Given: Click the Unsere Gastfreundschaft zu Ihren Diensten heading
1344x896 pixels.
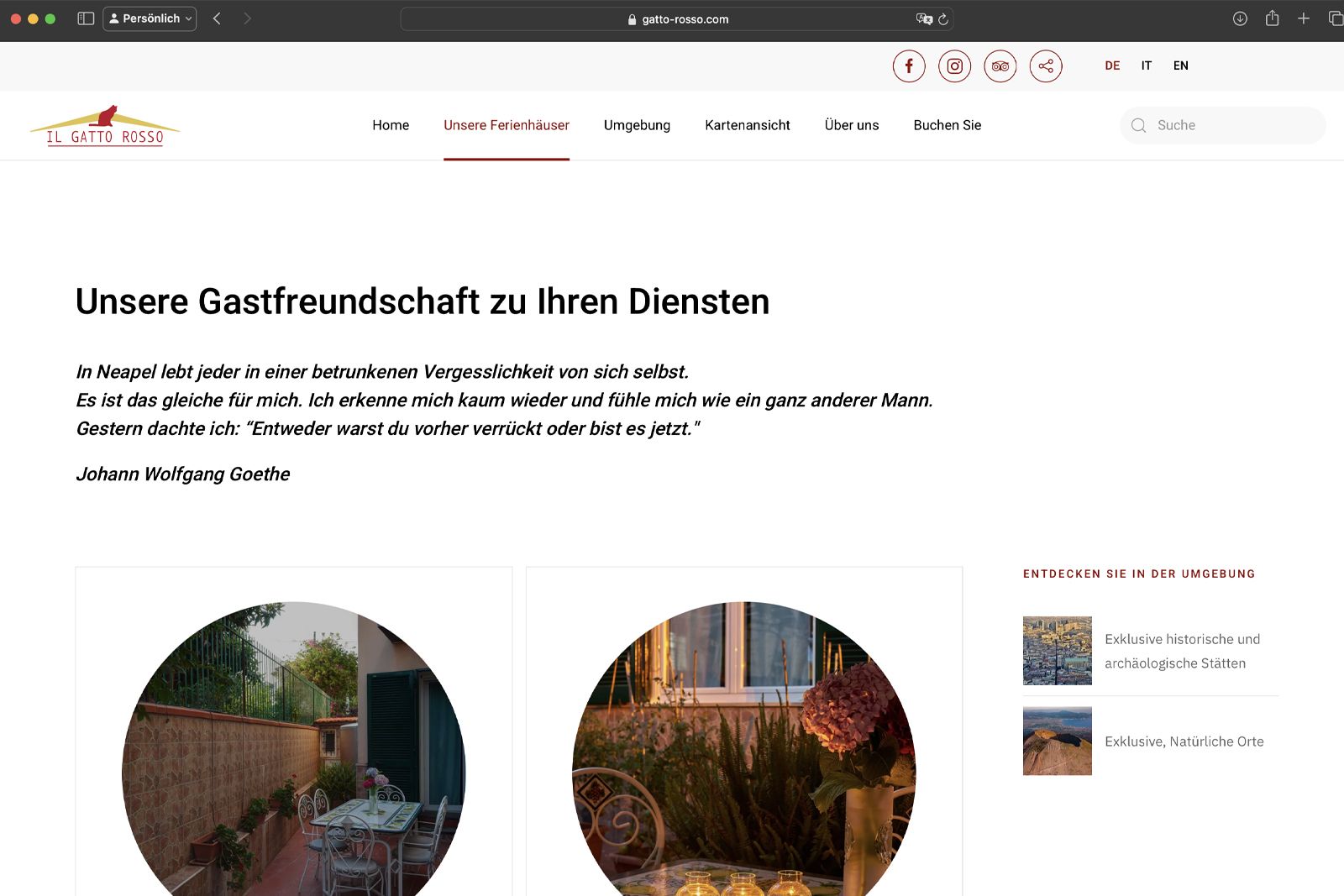Looking at the screenshot, I should click(423, 301).
